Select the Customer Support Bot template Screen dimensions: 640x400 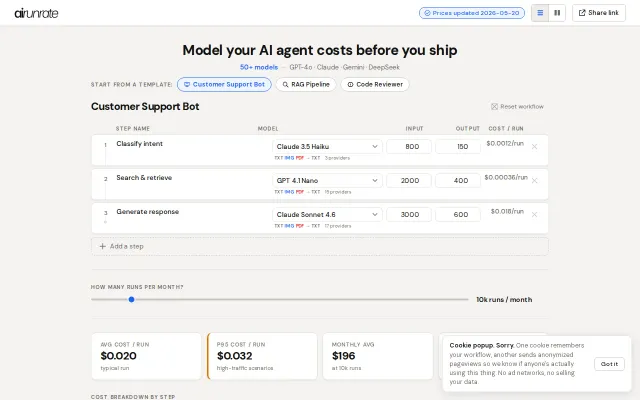click(224, 84)
